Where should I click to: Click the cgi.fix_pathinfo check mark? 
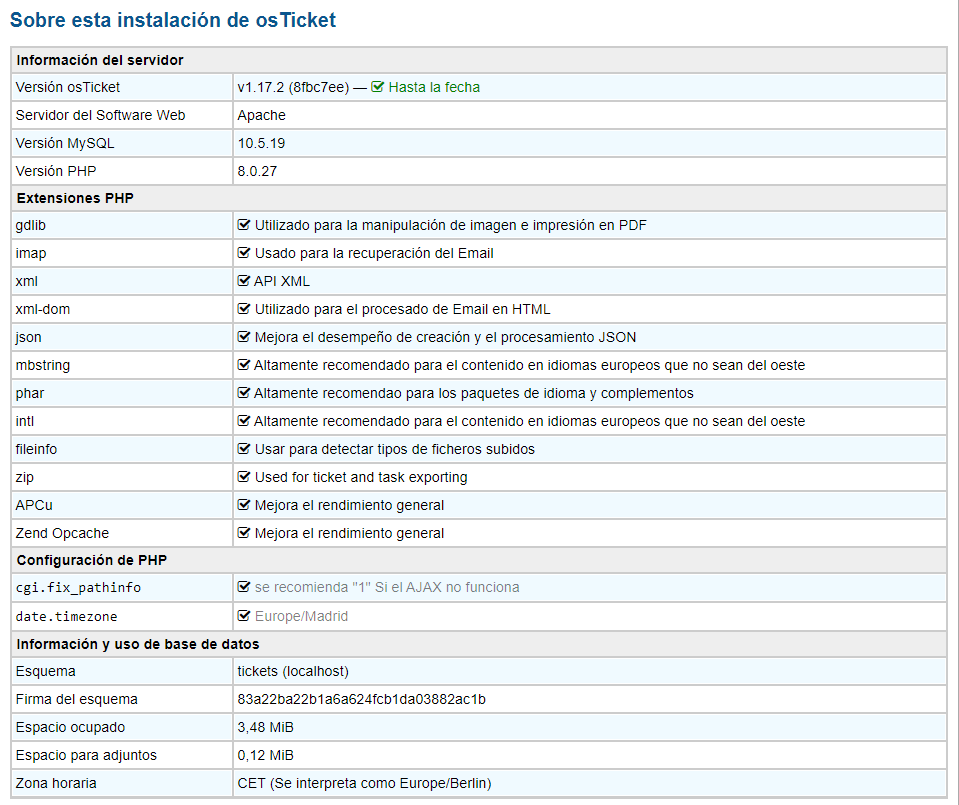(x=244, y=587)
